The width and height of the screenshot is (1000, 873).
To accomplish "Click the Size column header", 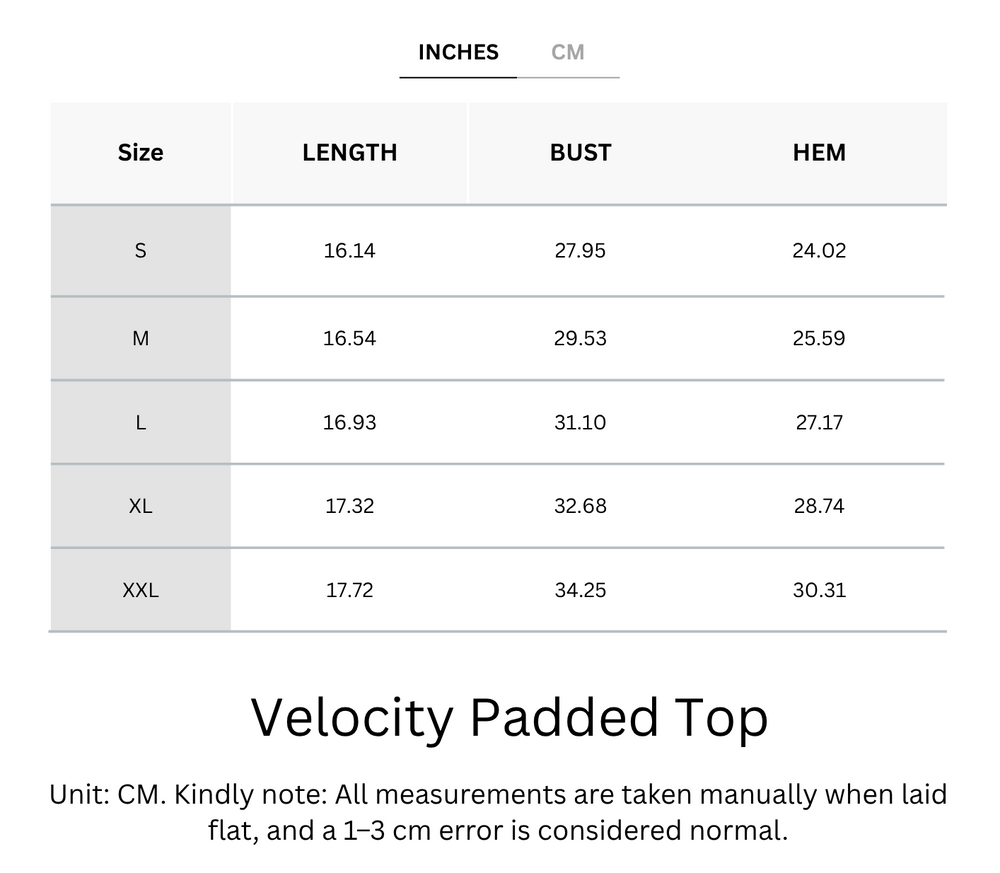I will click(x=140, y=152).
